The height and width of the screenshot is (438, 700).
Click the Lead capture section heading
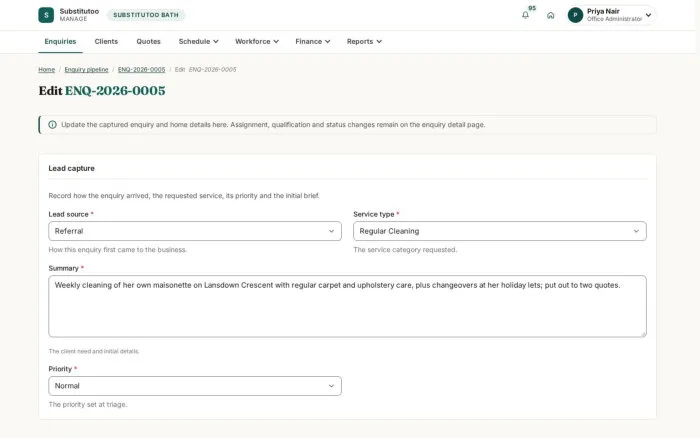(71, 168)
